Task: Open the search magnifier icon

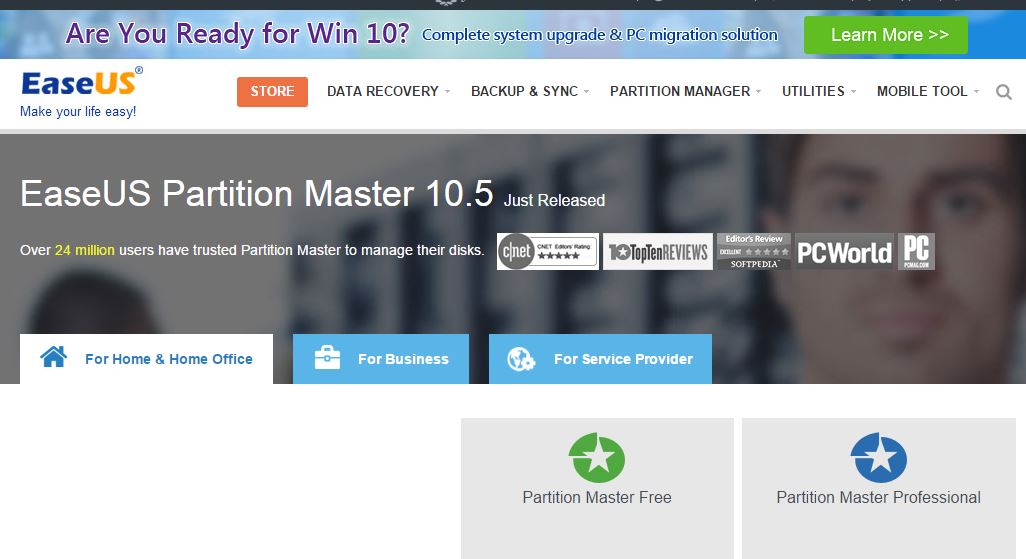Action: click(1004, 92)
